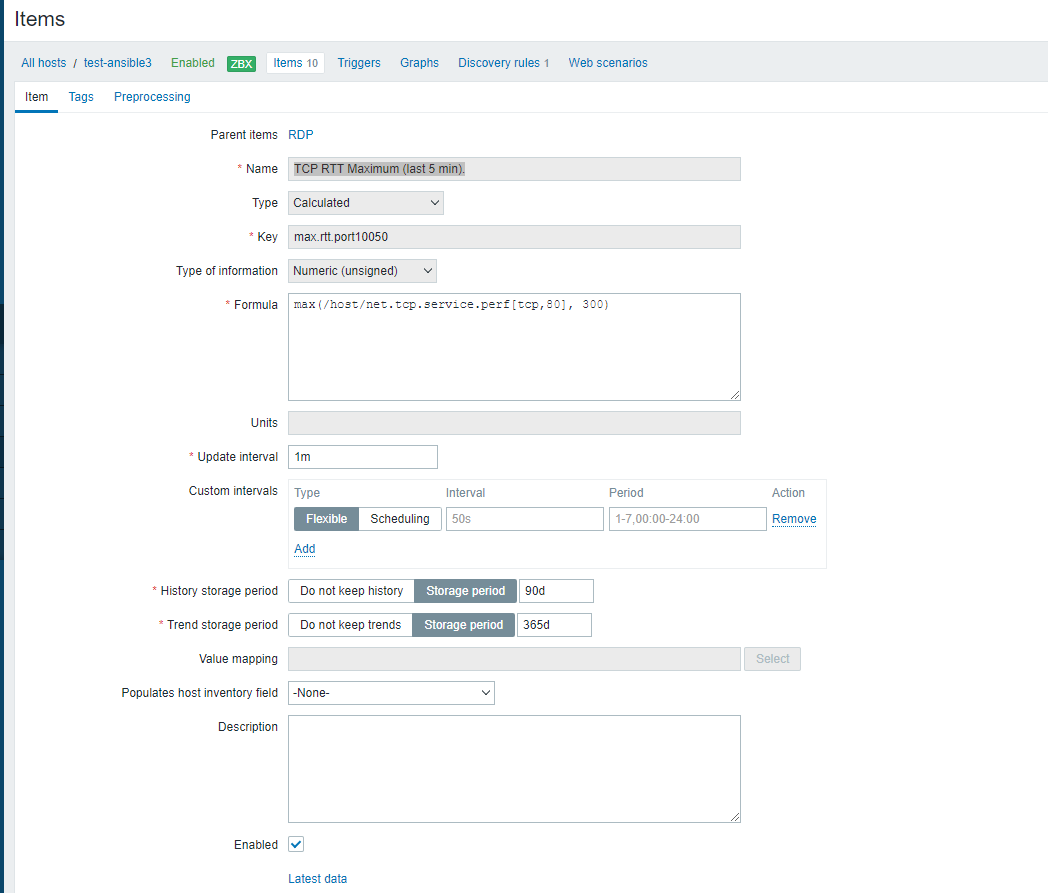Grab the Formula textarea resize handle

[x=735, y=395]
